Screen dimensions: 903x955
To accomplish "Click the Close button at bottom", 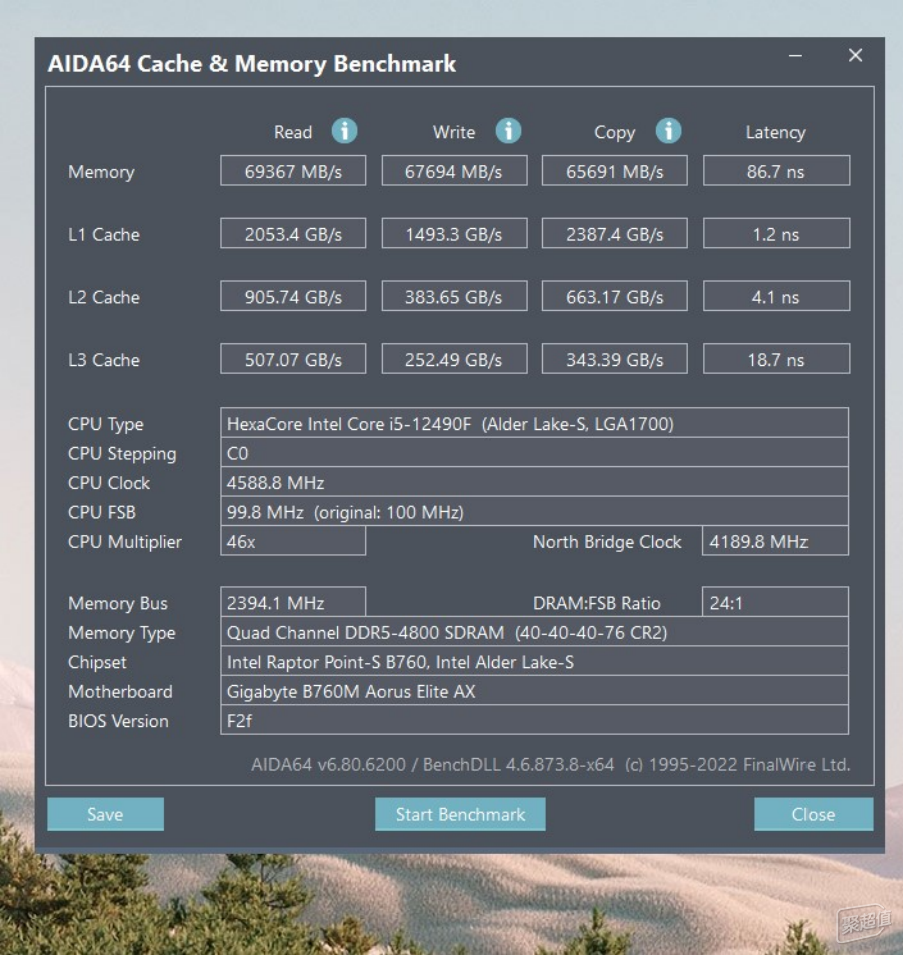I will tap(813, 814).
